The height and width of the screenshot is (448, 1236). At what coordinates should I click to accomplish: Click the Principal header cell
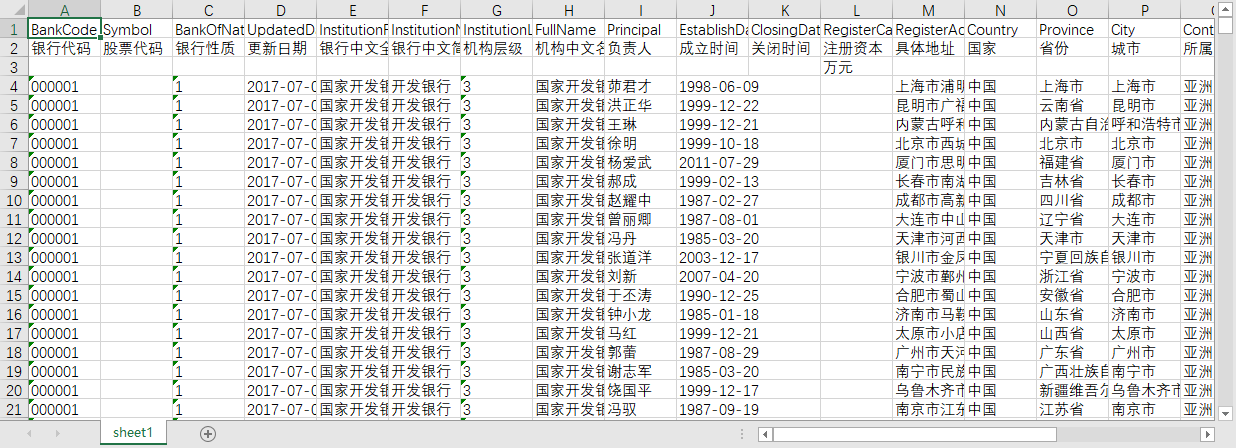coord(641,30)
